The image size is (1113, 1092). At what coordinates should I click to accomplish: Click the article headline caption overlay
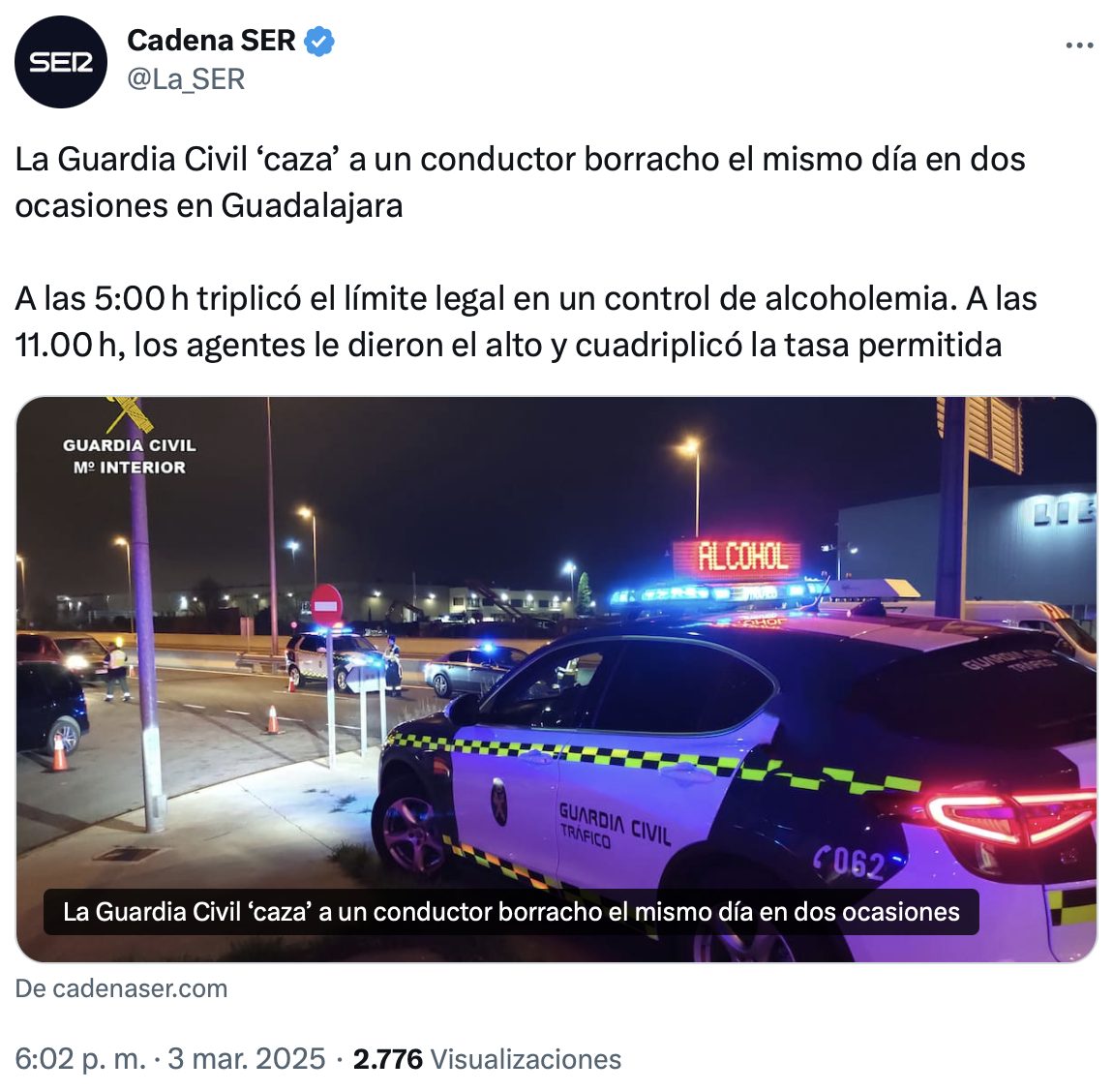click(511, 912)
